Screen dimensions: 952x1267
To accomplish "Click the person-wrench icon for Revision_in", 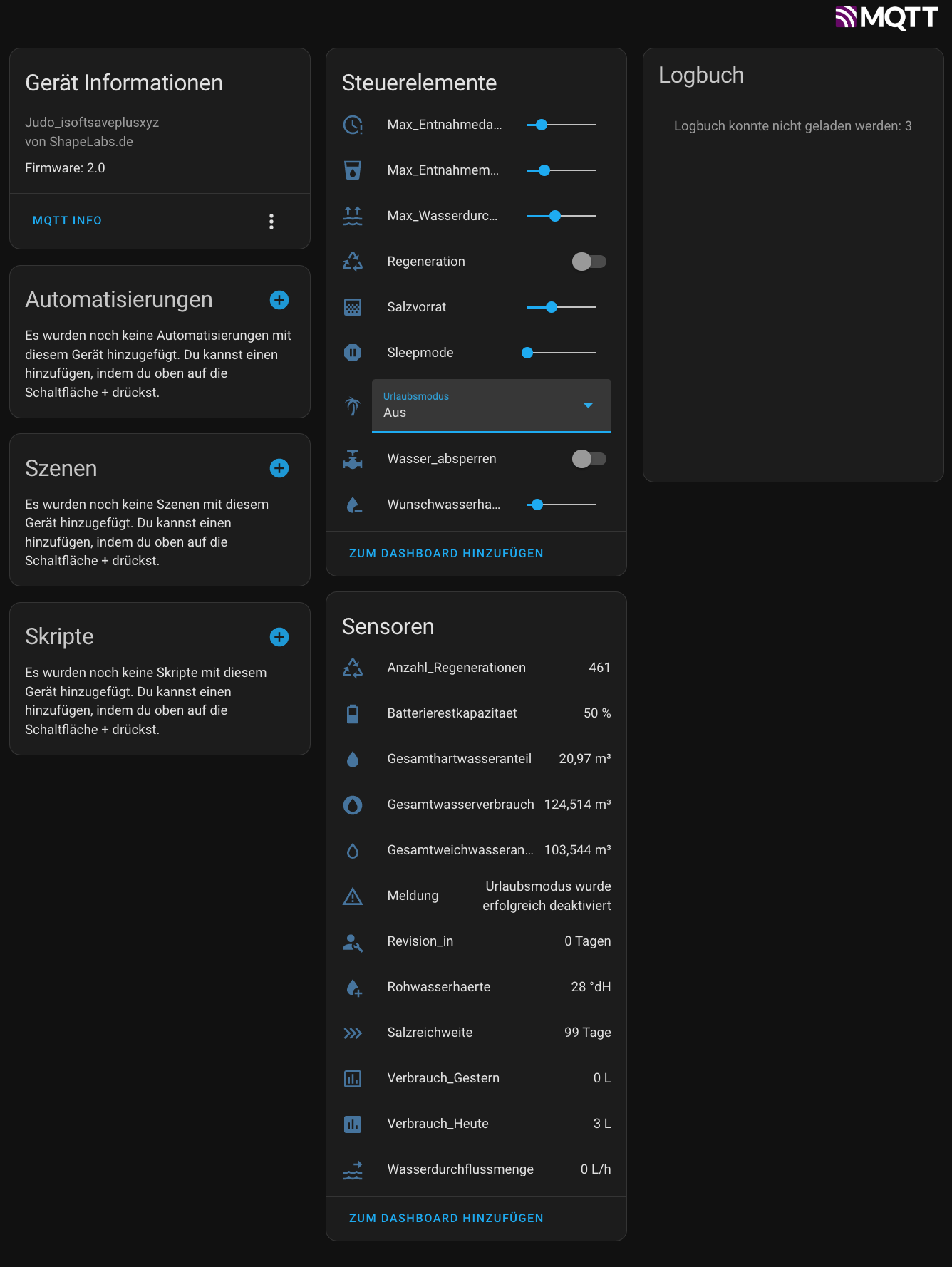I will [x=353, y=941].
